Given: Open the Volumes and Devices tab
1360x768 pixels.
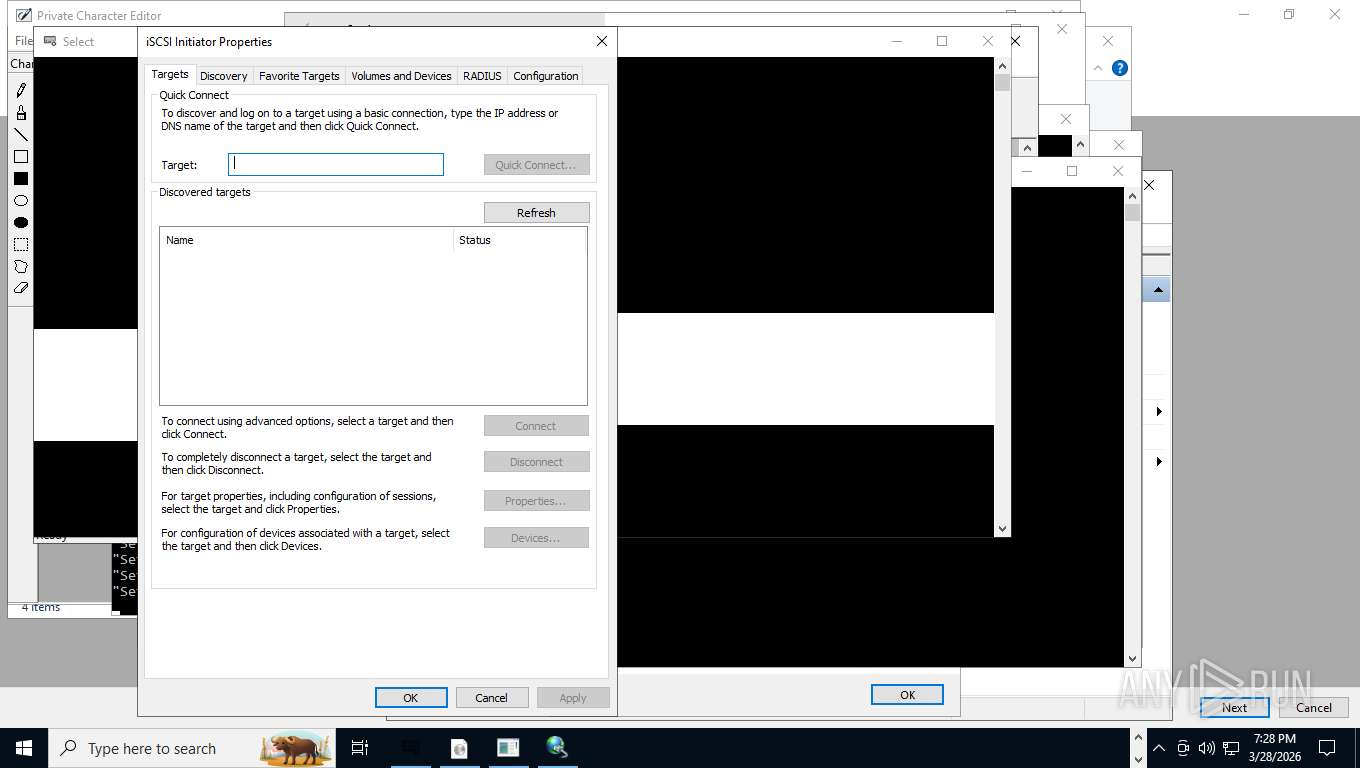Looking at the screenshot, I should (x=401, y=76).
